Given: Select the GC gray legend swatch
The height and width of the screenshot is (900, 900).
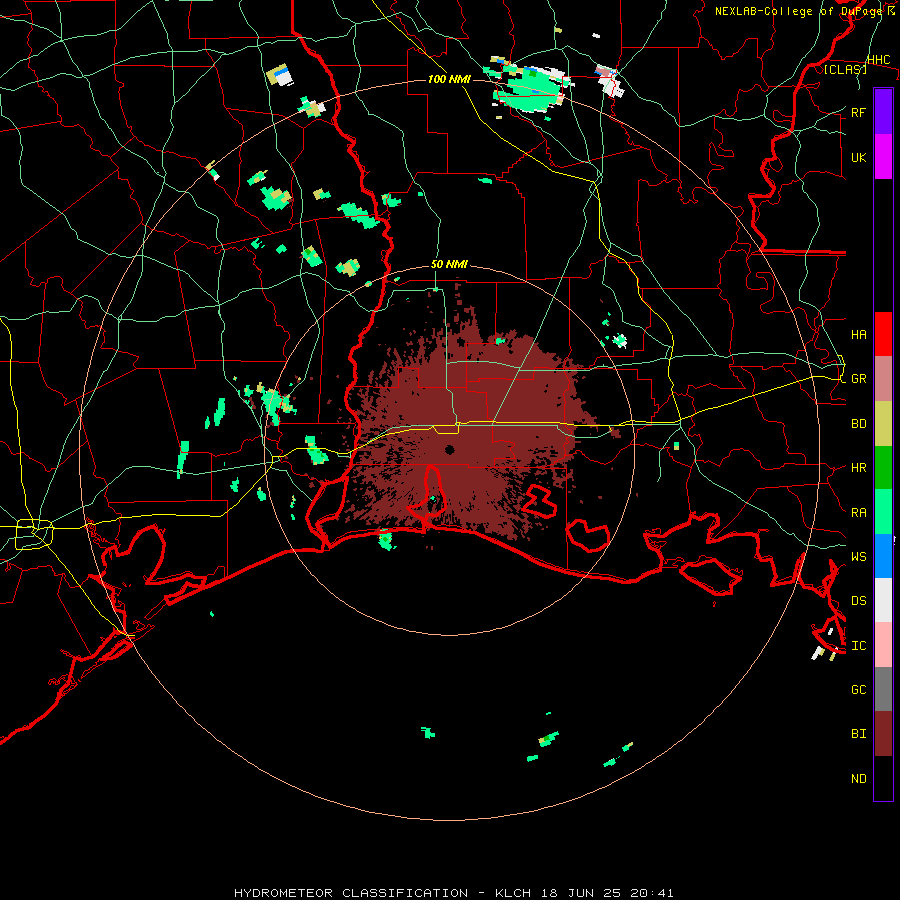Looking at the screenshot, I should pyautogui.click(x=883, y=689).
